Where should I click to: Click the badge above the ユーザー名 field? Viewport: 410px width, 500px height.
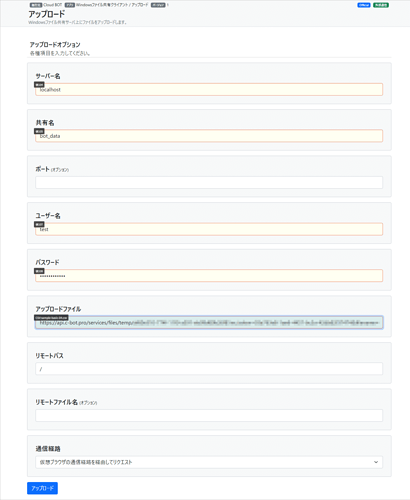click(39, 224)
